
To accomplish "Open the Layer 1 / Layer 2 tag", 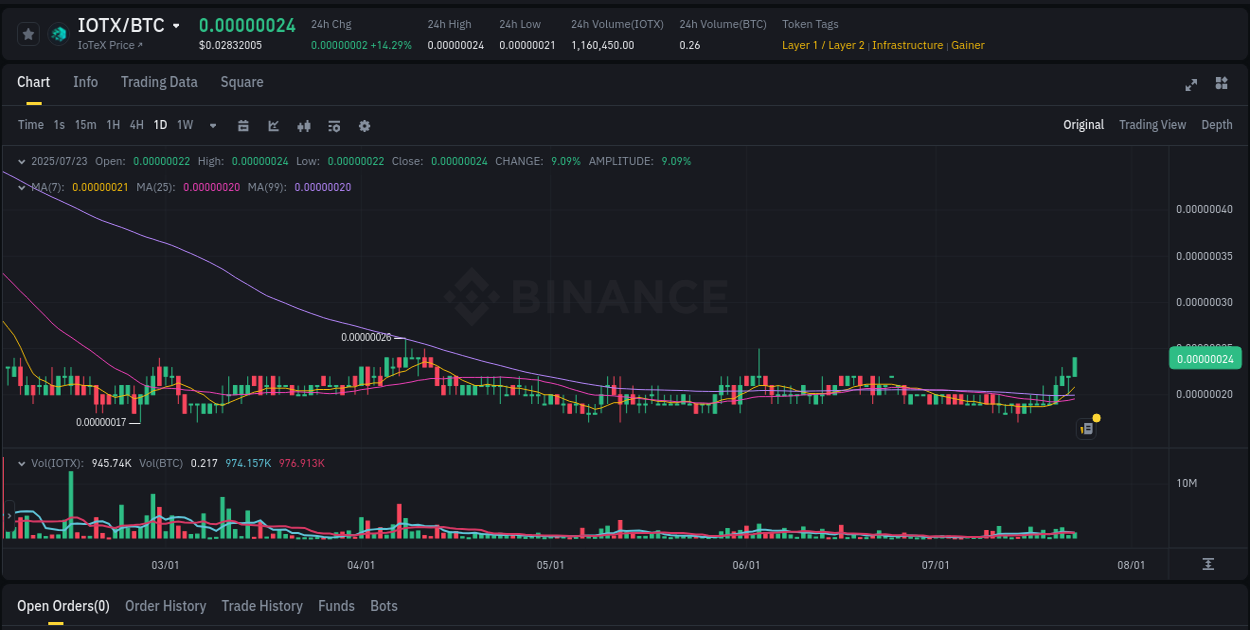I will point(822,45).
